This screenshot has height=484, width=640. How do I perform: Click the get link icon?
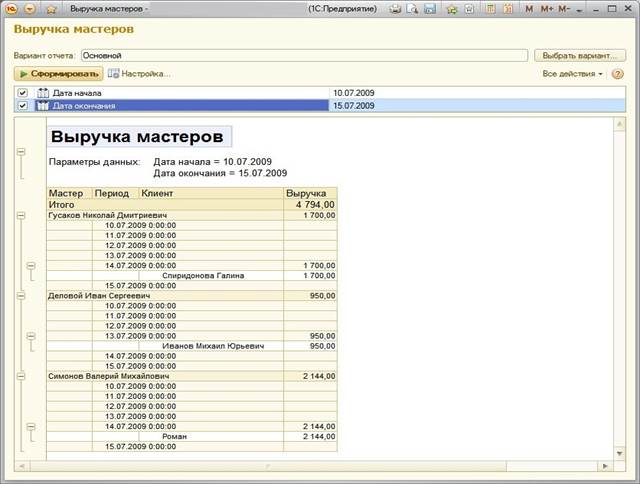coord(452,9)
